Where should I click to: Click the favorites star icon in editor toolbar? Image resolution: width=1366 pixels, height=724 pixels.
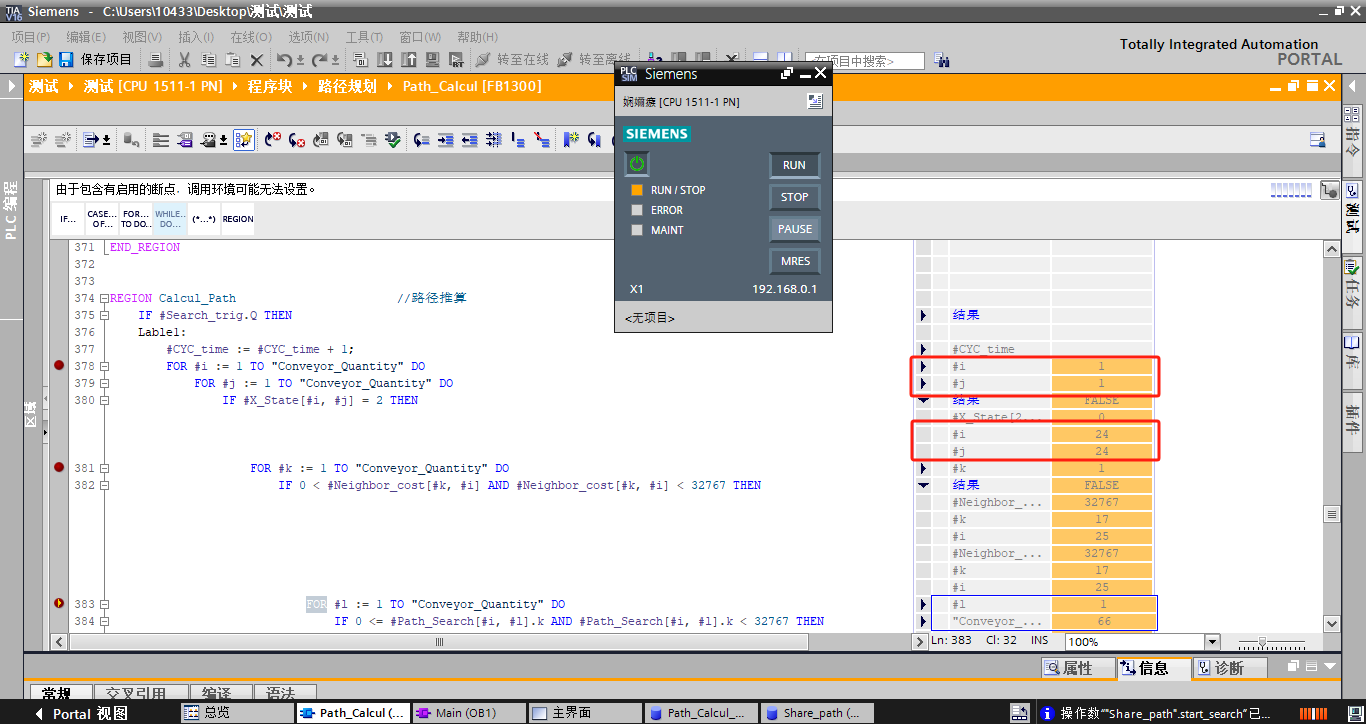tap(244, 140)
